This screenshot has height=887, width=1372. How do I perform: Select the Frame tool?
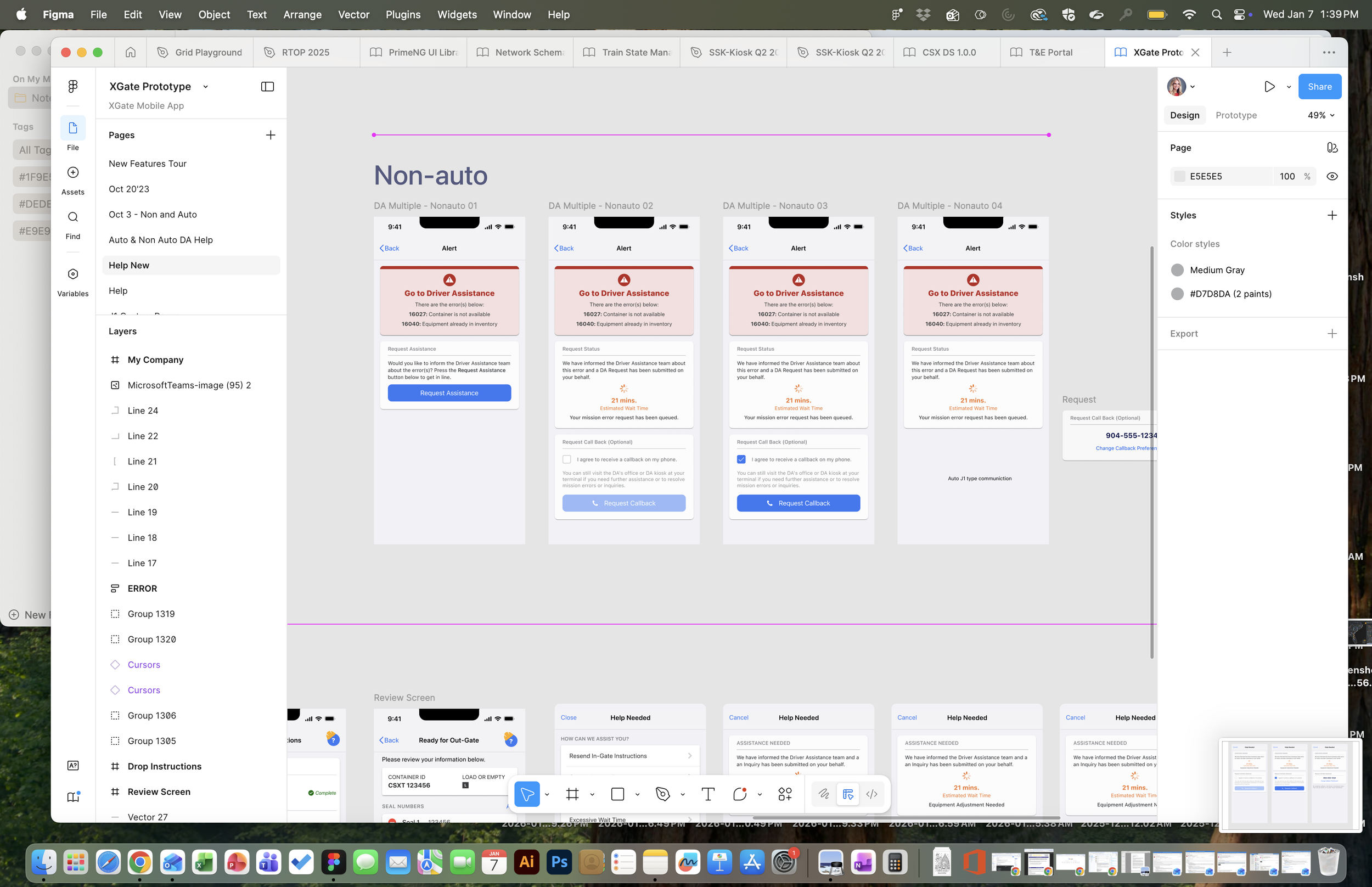click(572, 794)
